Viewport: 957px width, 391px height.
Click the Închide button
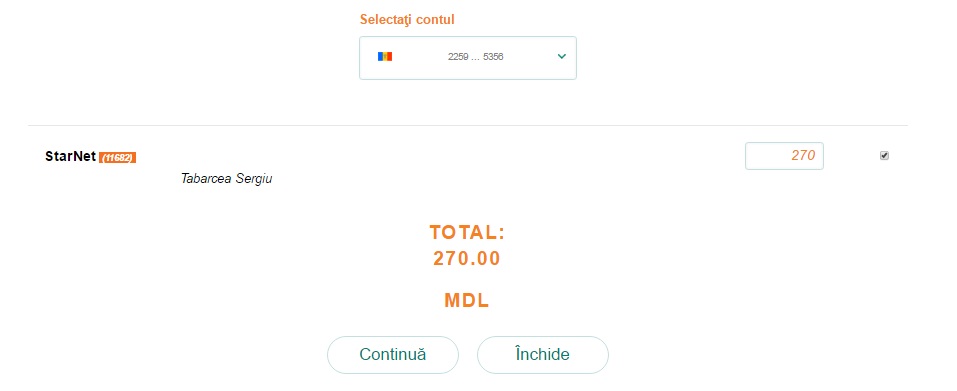[543, 355]
